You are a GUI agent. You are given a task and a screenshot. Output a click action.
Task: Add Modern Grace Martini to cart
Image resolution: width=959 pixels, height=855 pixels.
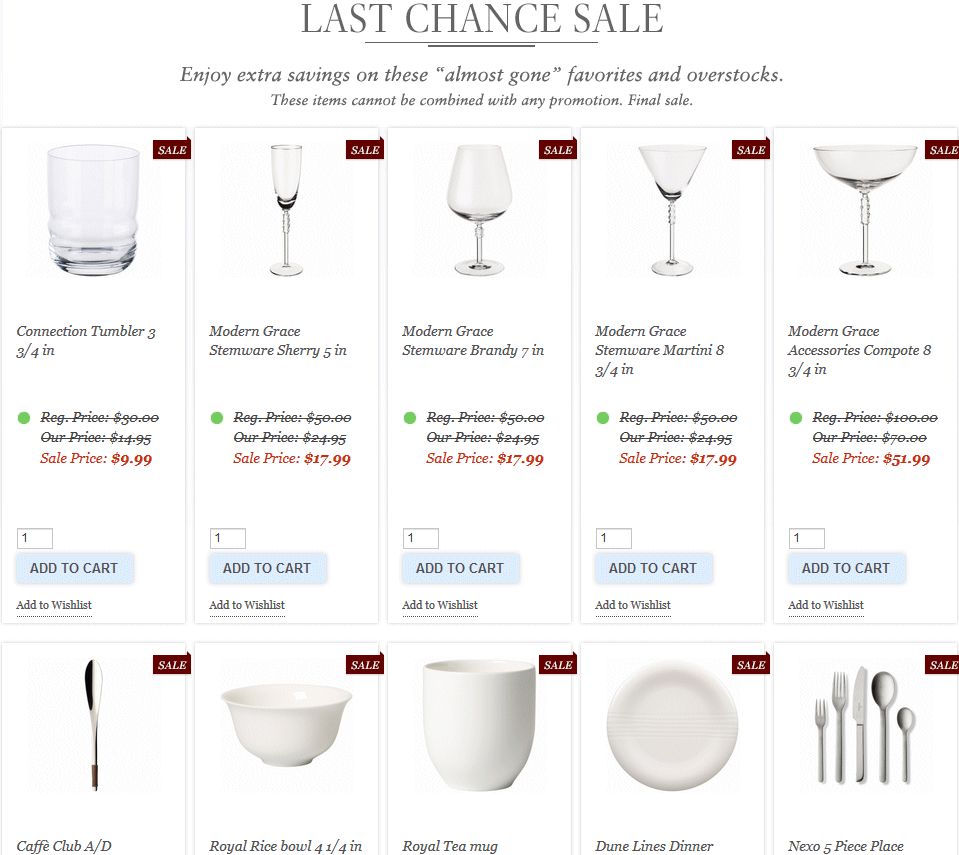pyautogui.click(x=653, y=568)
